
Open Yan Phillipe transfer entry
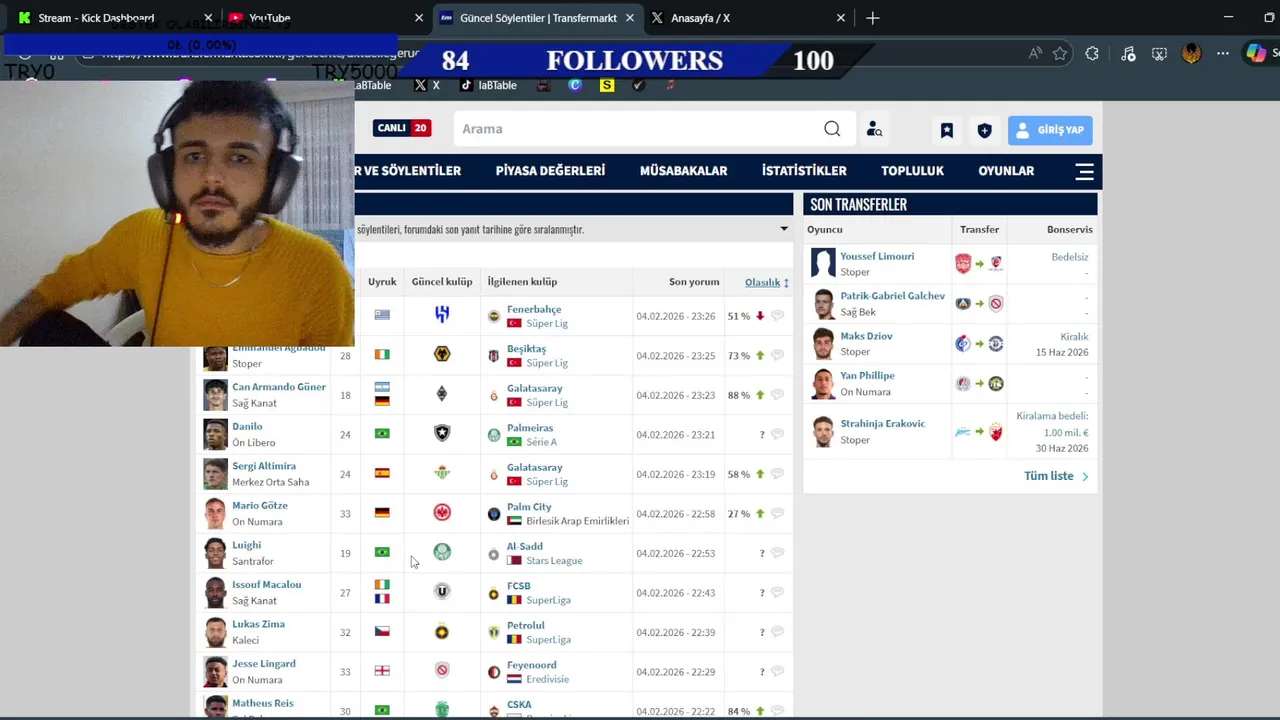(867, 376)
